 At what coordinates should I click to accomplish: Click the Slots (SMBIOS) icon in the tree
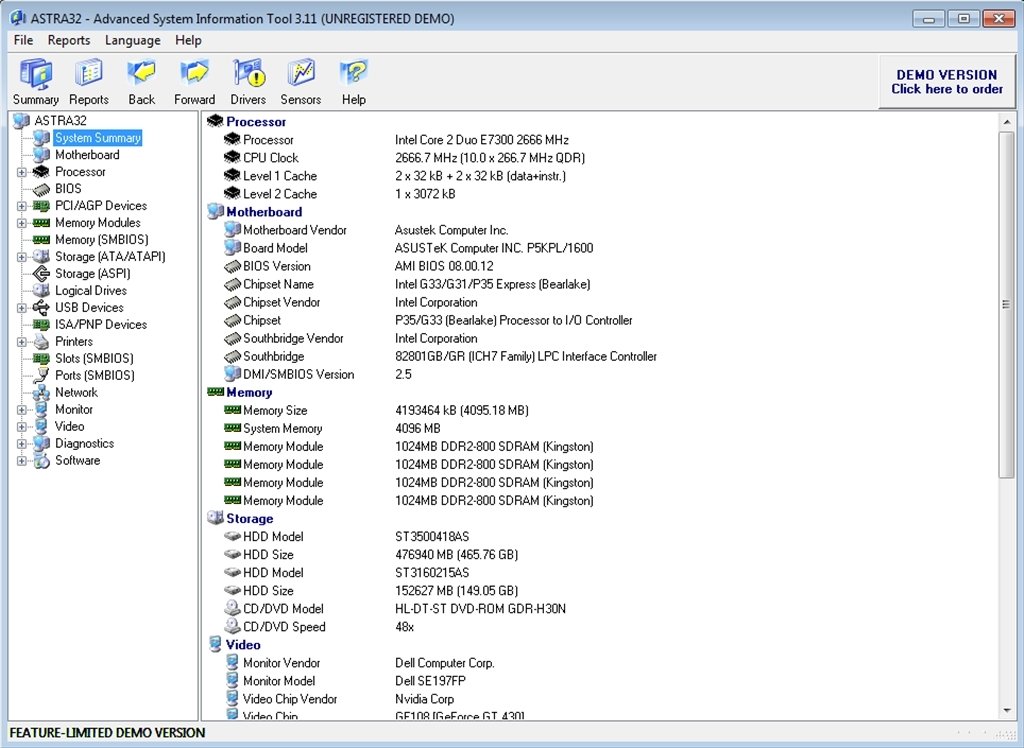coord(41,359)
